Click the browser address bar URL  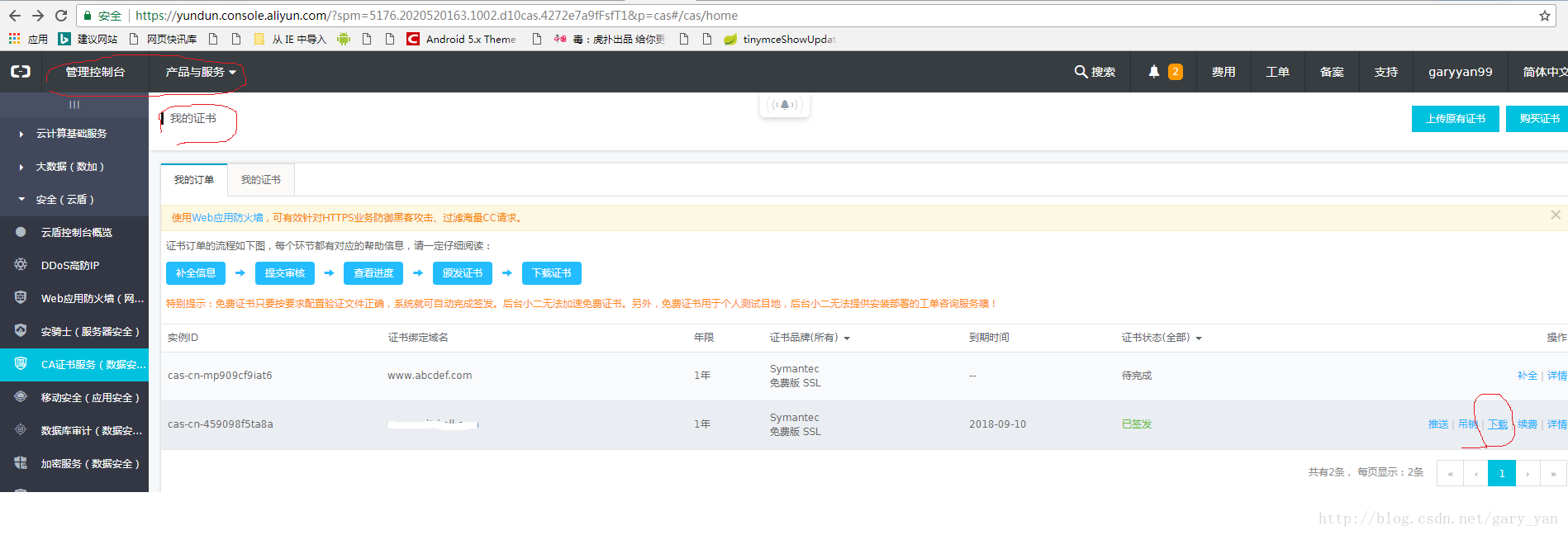436,16
